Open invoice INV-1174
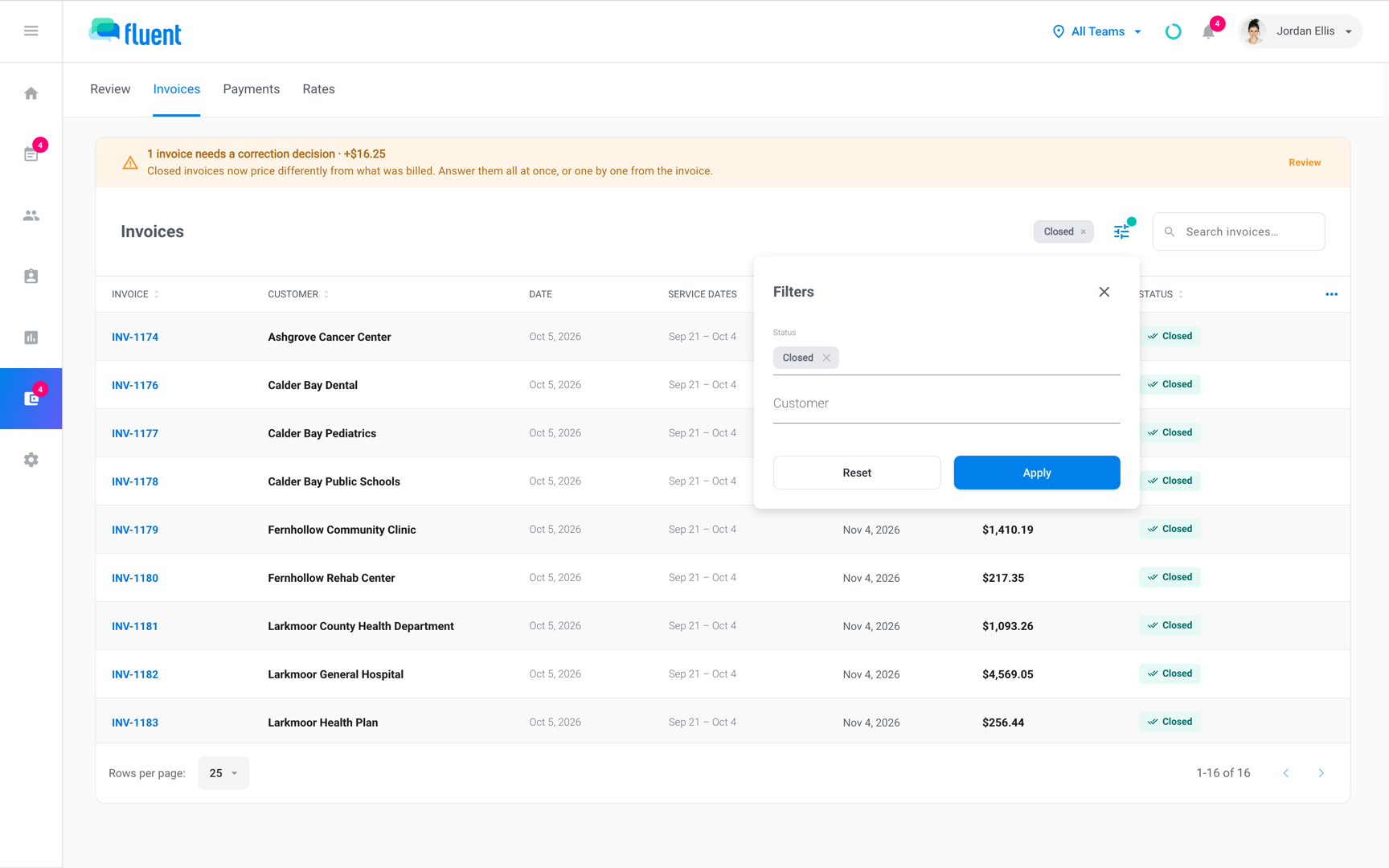This screenshot has height=868, width=1389. (135, 337)
